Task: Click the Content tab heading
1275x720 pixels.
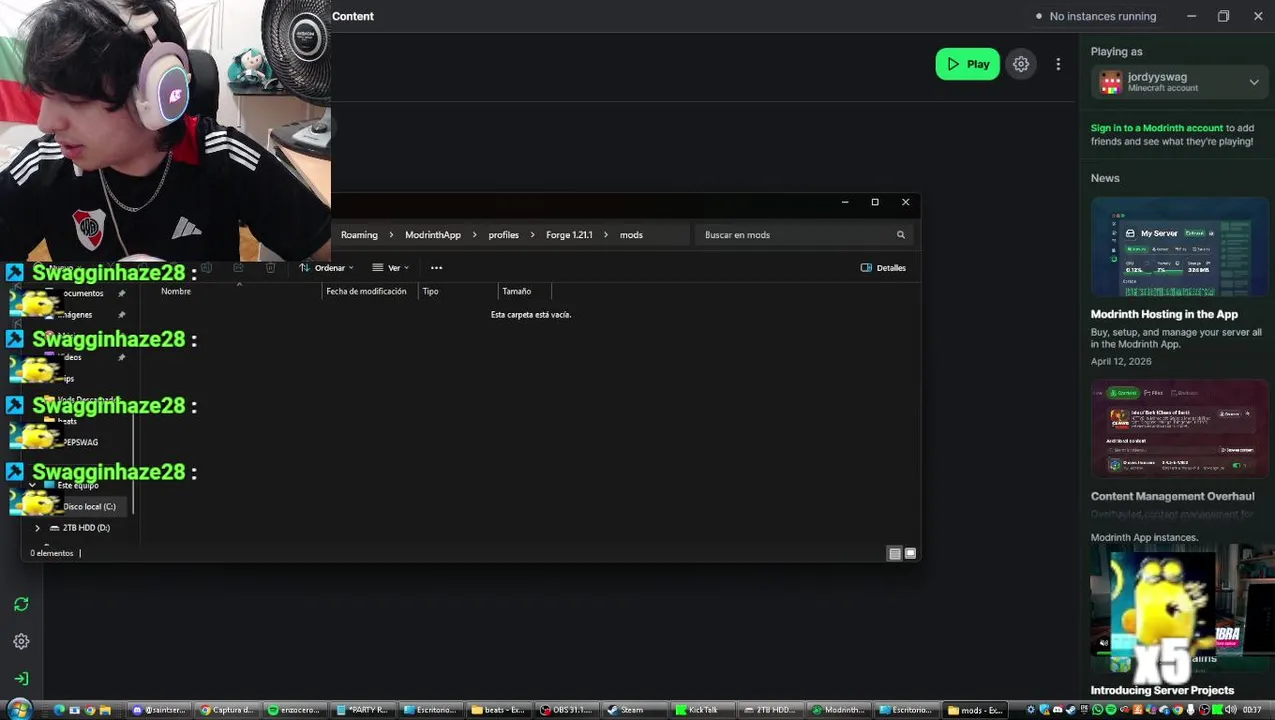Action: [x=353, y=16]
